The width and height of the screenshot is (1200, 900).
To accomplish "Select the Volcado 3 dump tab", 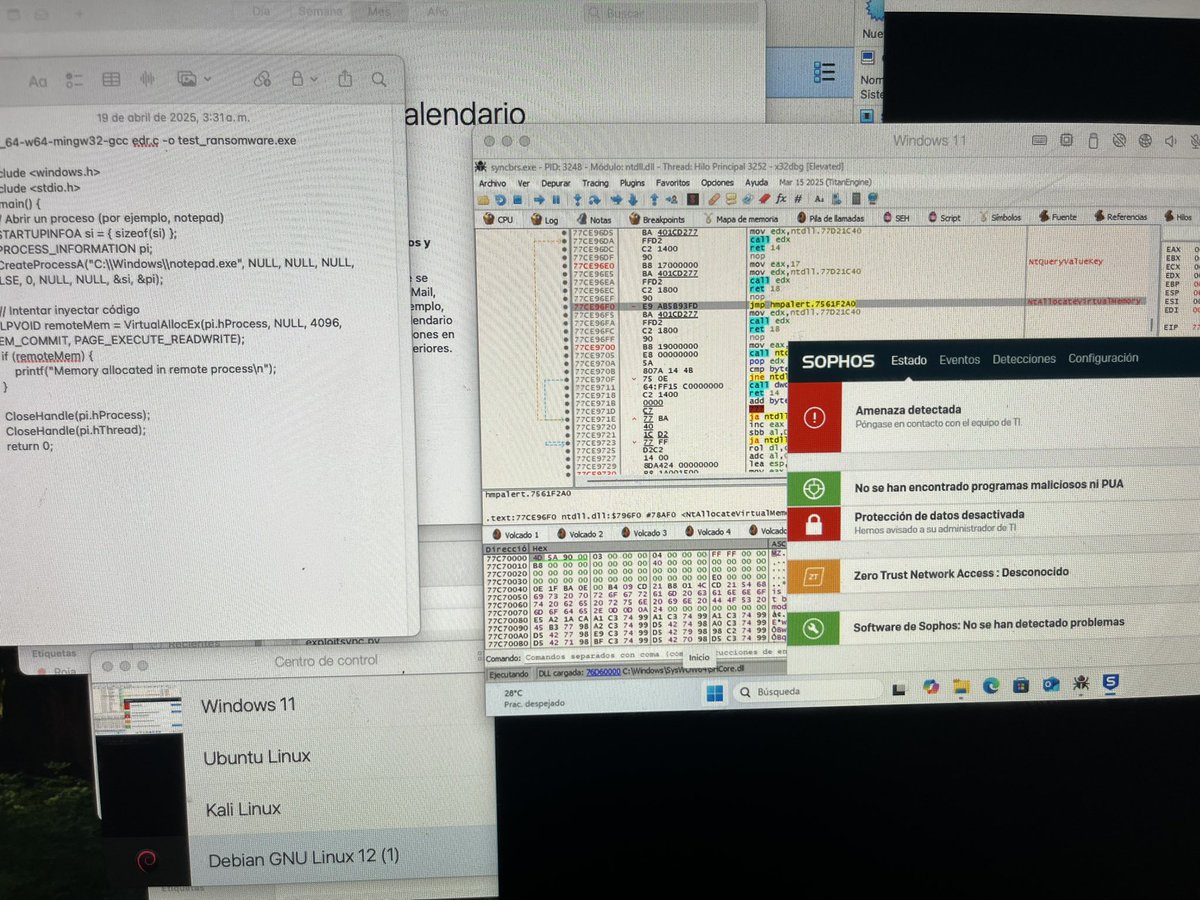I will tap(644, 533).
